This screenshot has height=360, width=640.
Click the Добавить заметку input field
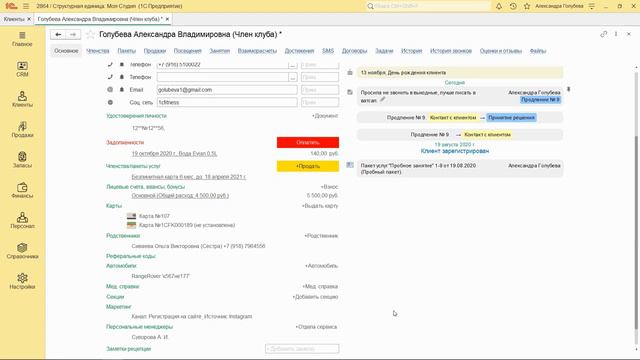coord(302,349)
